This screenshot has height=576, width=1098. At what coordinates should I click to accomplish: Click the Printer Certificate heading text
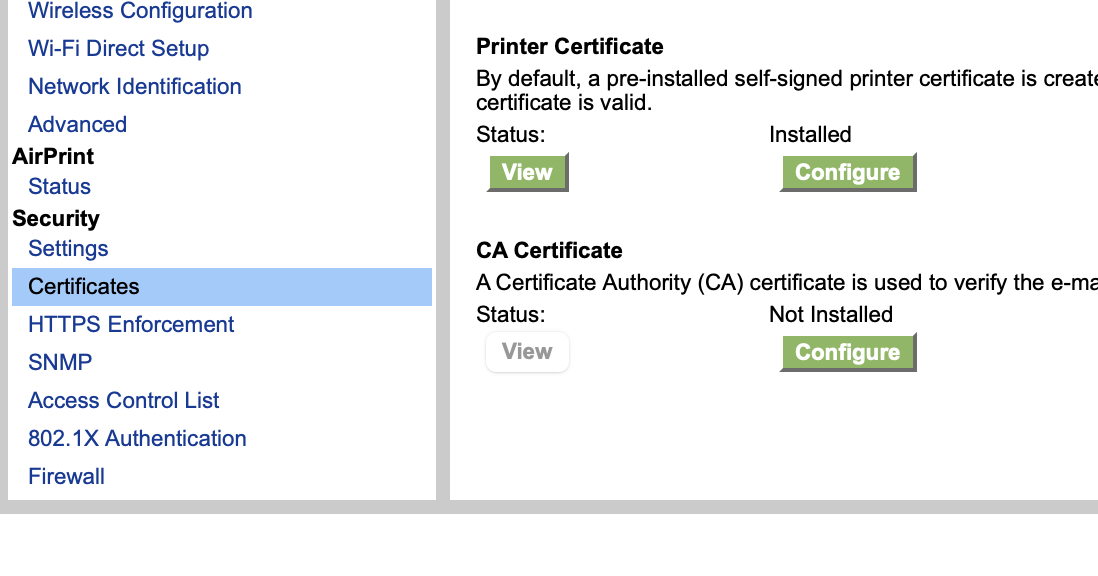pyautogui.click(x=570, y=46)
